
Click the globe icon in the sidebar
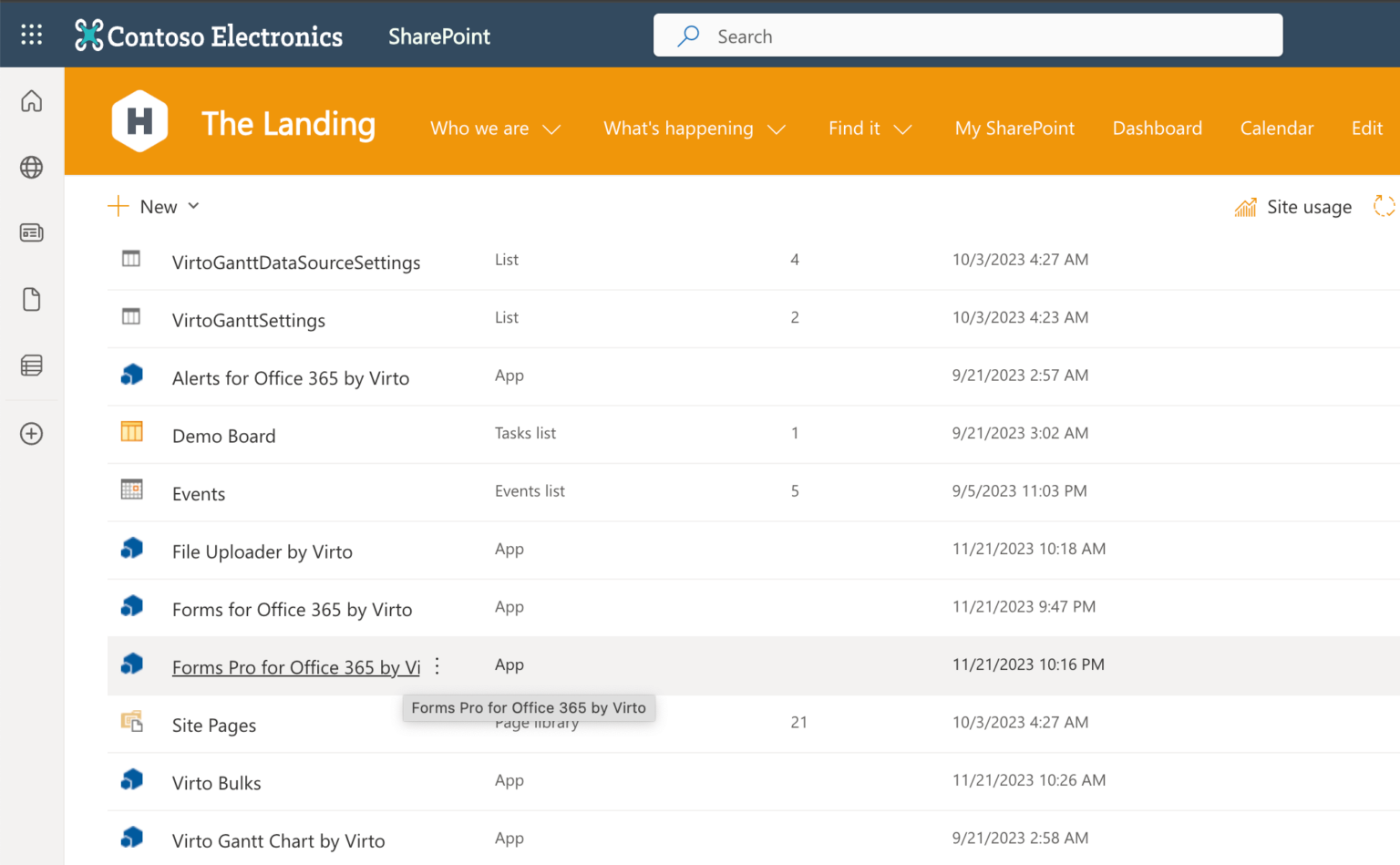tap(31, 168)
